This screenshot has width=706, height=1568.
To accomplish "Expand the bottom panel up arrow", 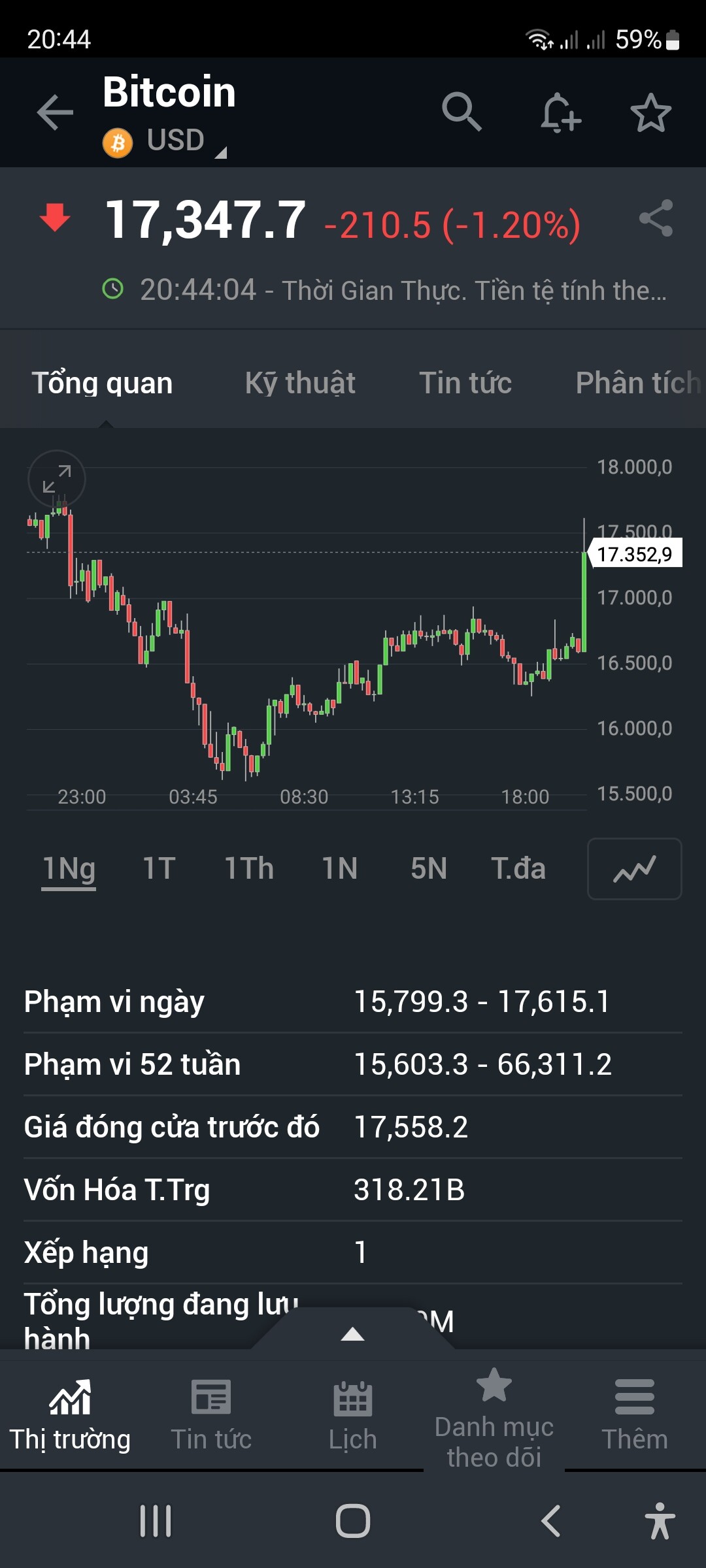I will [x=353, y=1333].
